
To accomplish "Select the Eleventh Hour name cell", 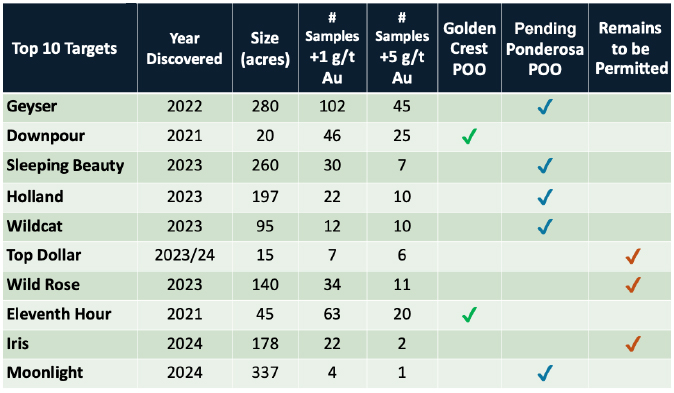I will pos(70,314).
